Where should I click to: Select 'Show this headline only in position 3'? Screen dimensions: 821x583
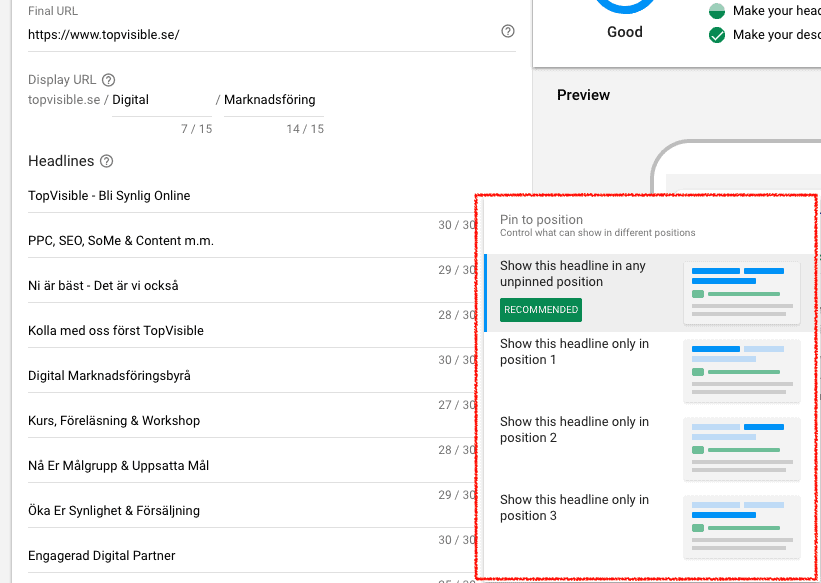pyautogui.click(x=649, y=527)
